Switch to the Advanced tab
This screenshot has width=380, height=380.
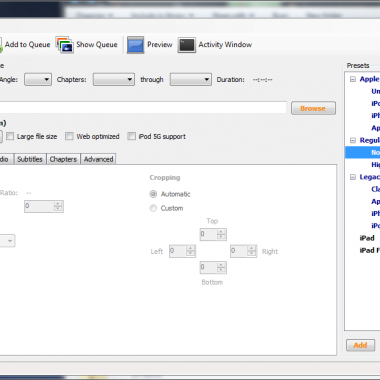pos(98,159)
